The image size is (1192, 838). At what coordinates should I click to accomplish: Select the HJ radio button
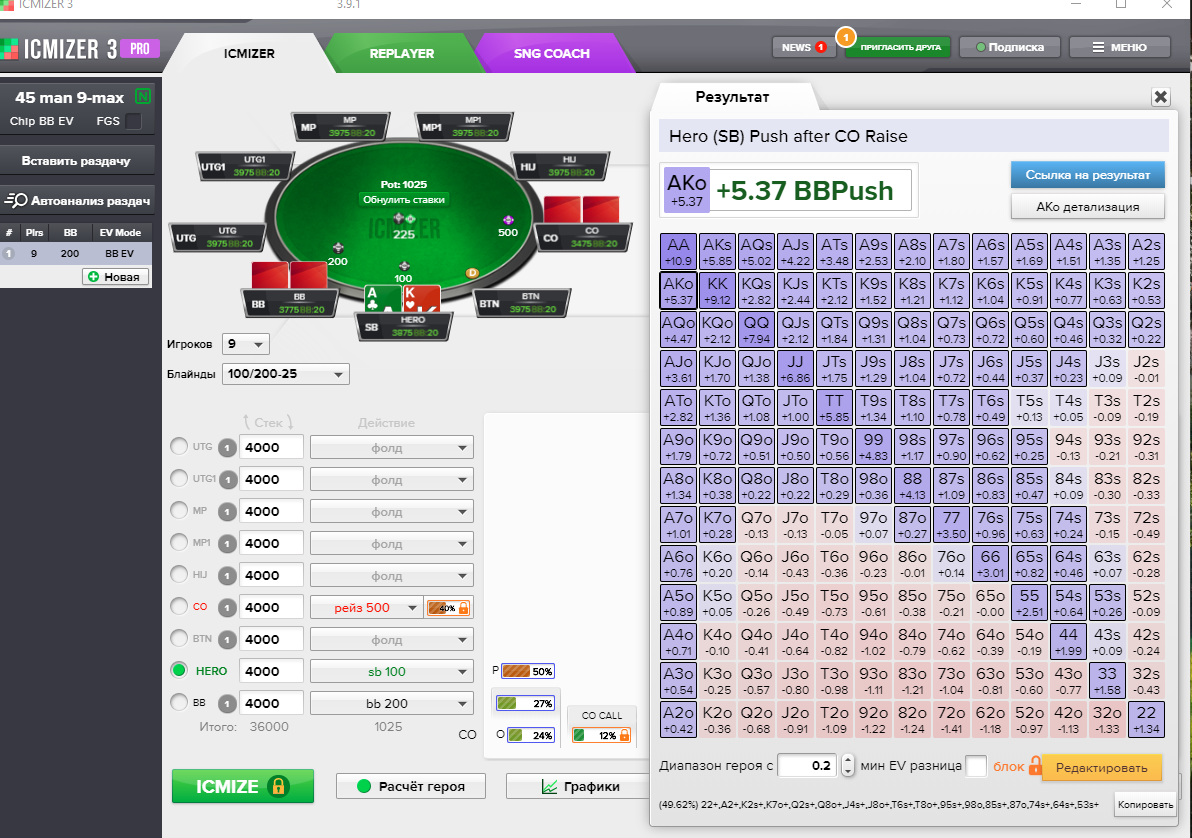[179, 574]
